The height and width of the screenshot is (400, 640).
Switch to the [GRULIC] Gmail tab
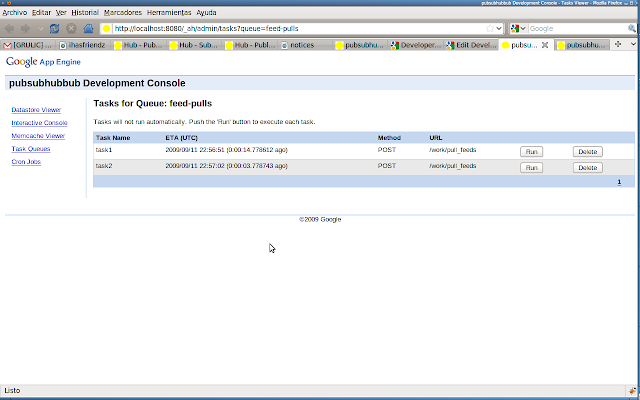[28, 45]
